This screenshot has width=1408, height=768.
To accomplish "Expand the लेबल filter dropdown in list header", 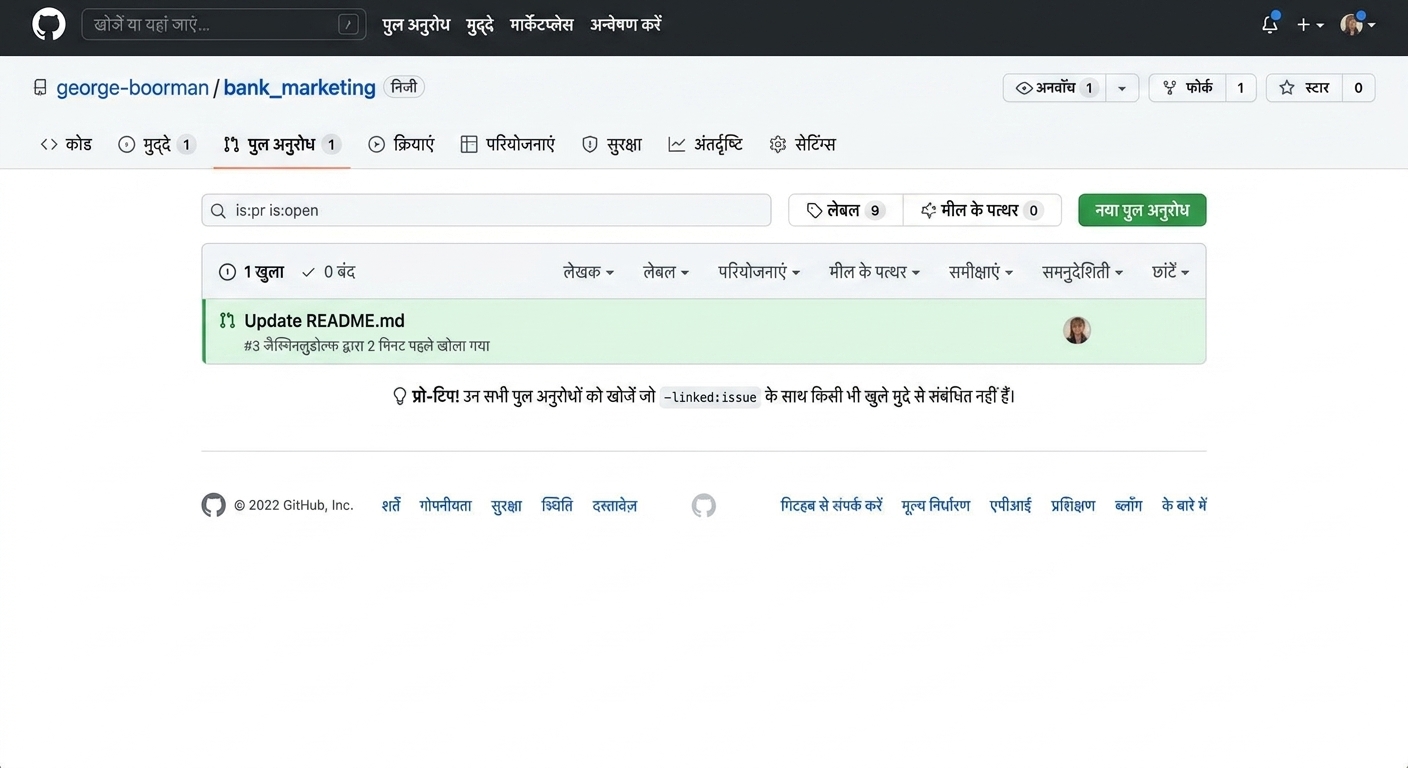I will (666, 272).
